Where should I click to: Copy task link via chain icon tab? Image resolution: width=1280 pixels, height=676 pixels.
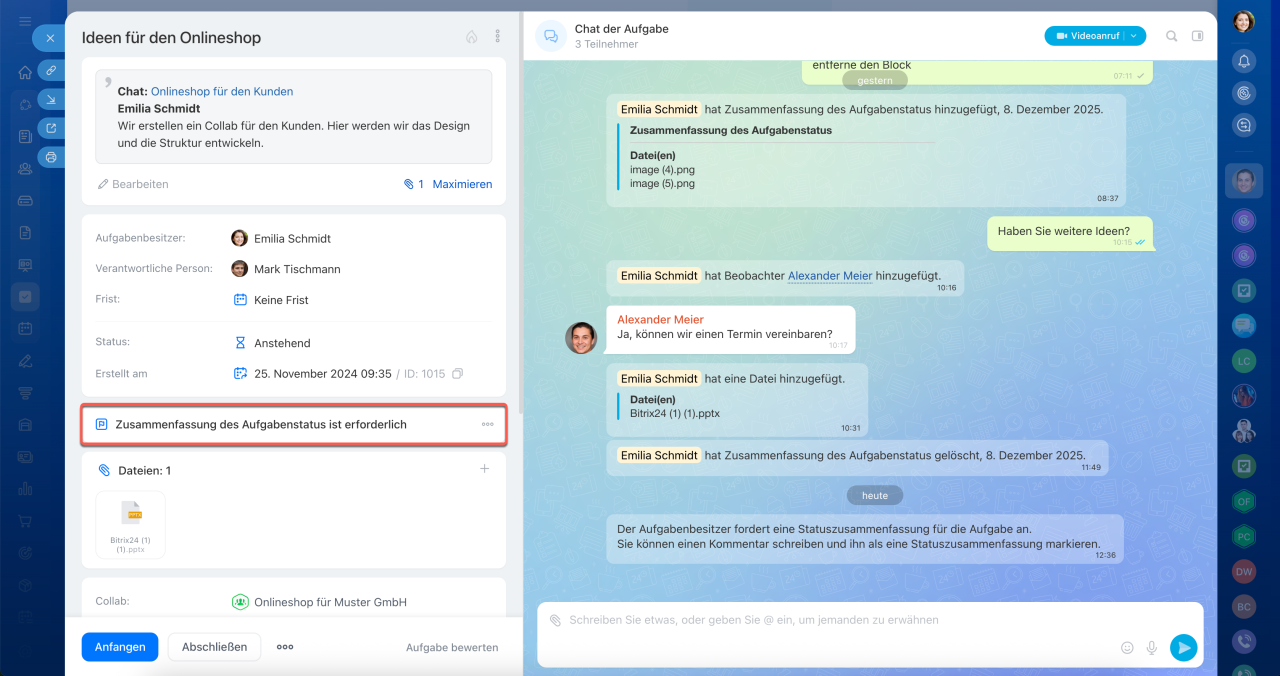coord(51,70)
